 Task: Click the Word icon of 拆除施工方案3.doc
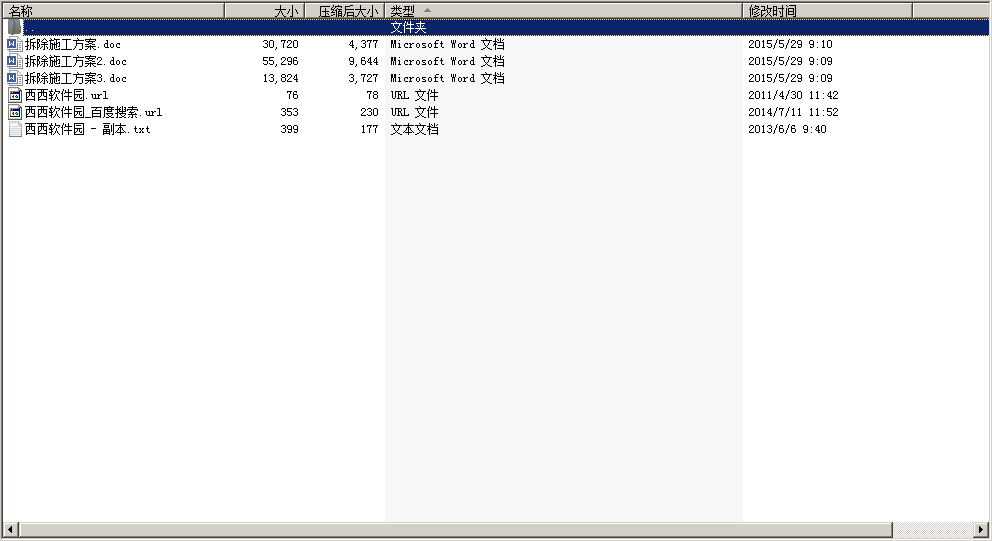tap(15, 78)
